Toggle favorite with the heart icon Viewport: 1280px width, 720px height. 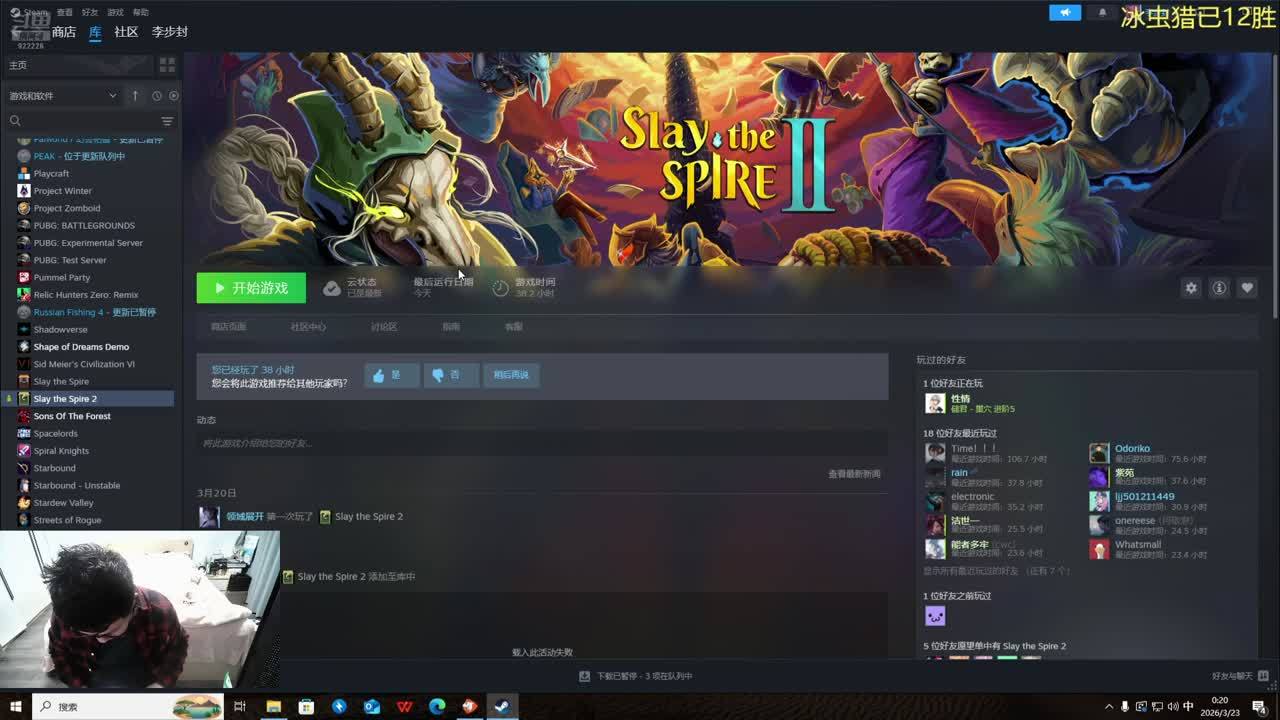pyautogui.click(x=1247, y=288)
